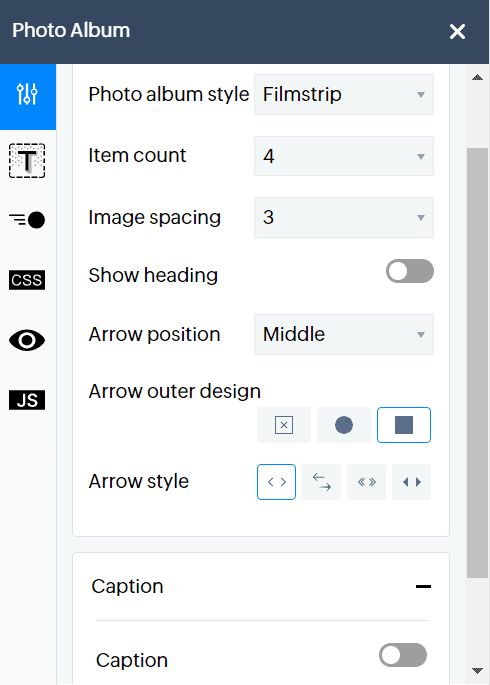Collapse the Caption section with minus
Image resolution: width=490 pixels, height=685 pixels.
click(423, 586)
